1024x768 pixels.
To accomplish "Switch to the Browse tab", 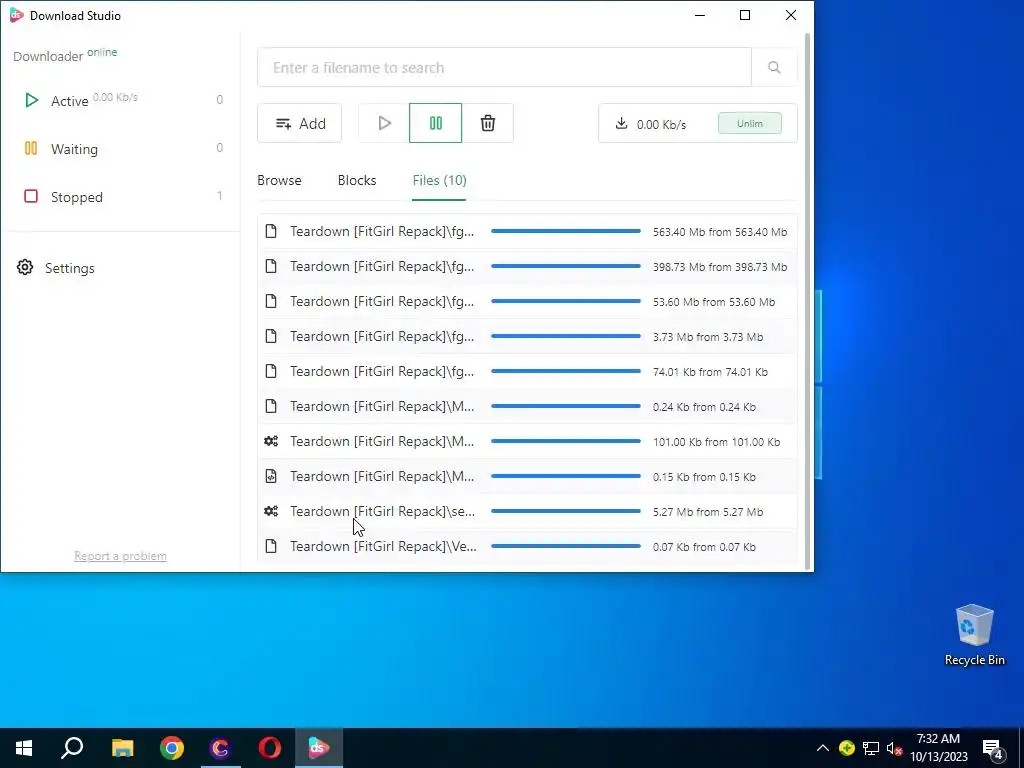I will click(279, 180).
